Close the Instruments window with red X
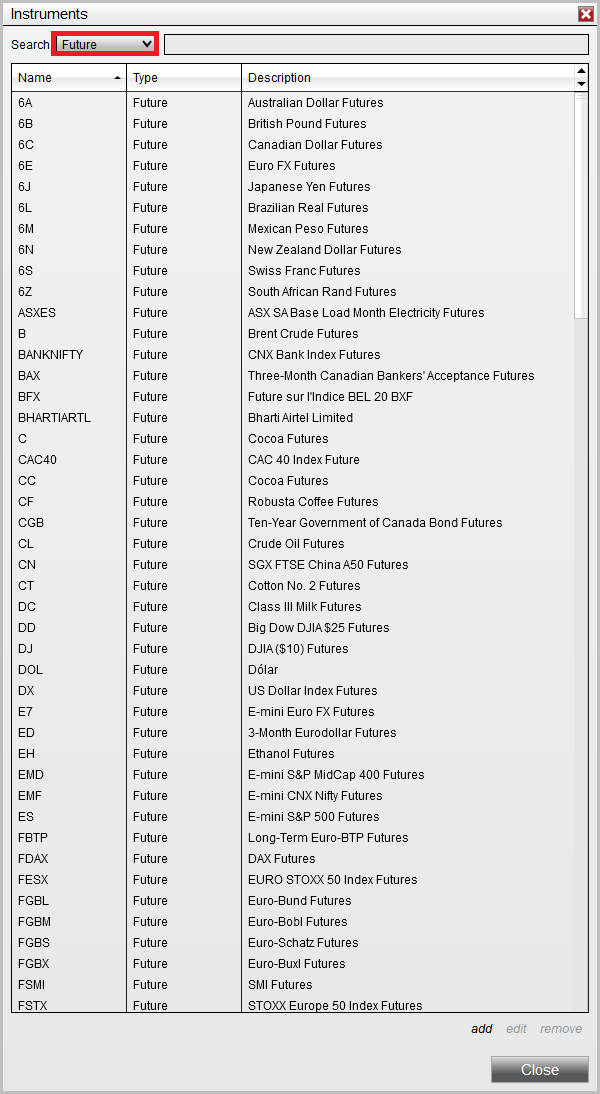The height and width of the screenshot is (1094, 600). click(586, 14)
